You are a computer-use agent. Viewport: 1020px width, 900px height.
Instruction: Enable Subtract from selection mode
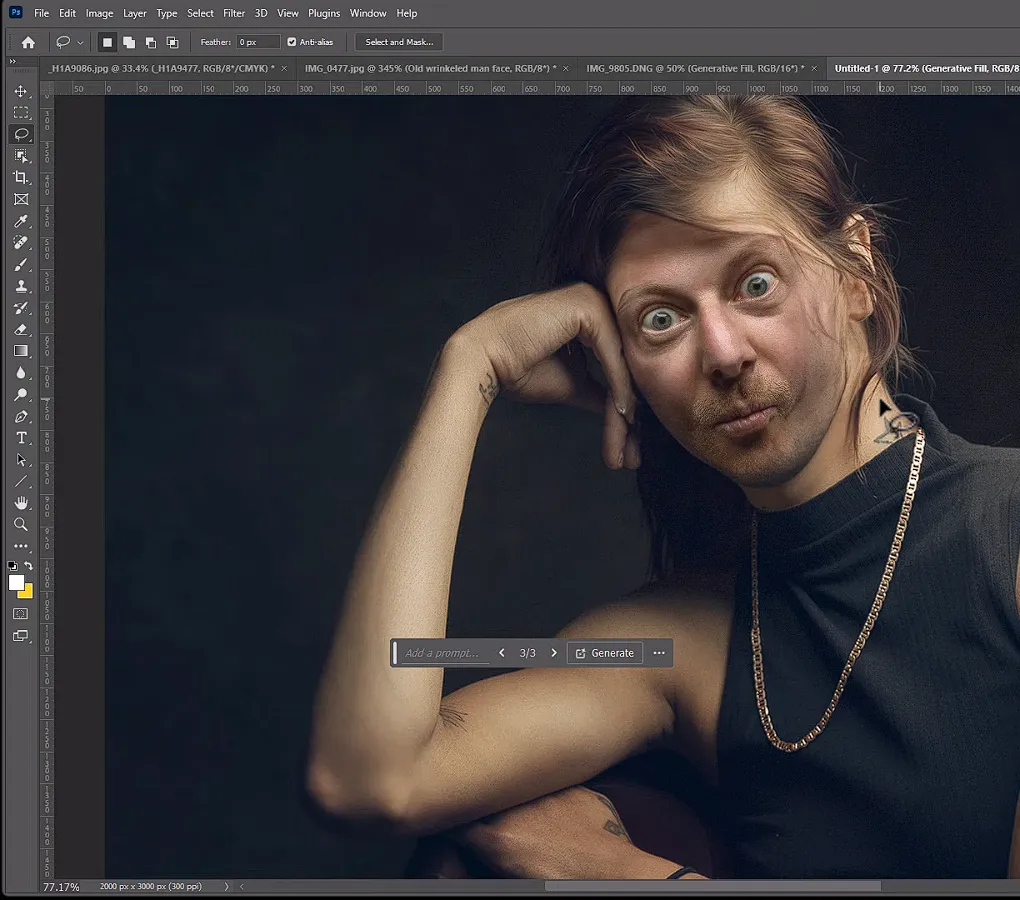pyautogui.click(x=151, y=41)
